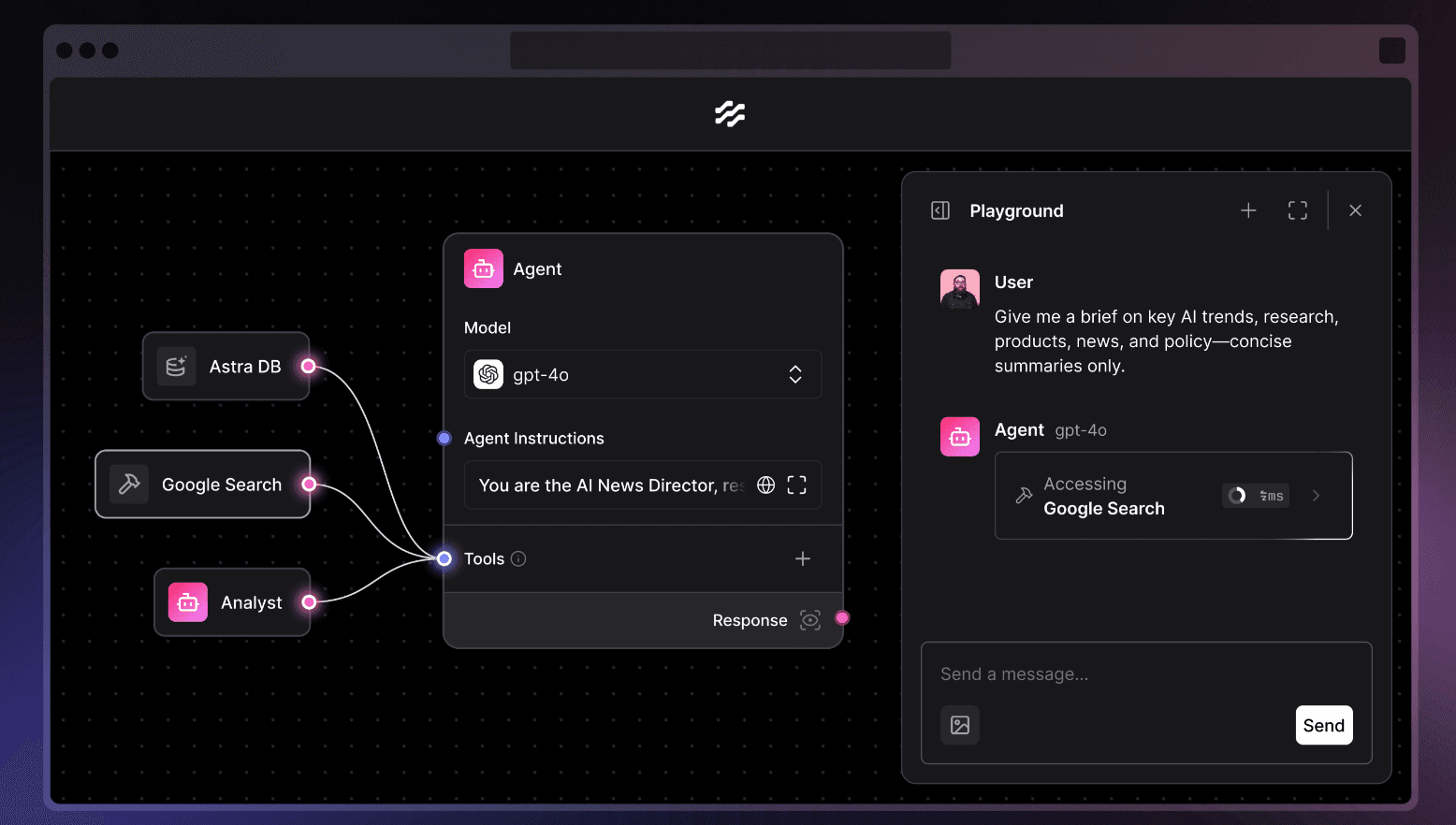
Task: Select the Google Search node
Action: tap(203, 485)
